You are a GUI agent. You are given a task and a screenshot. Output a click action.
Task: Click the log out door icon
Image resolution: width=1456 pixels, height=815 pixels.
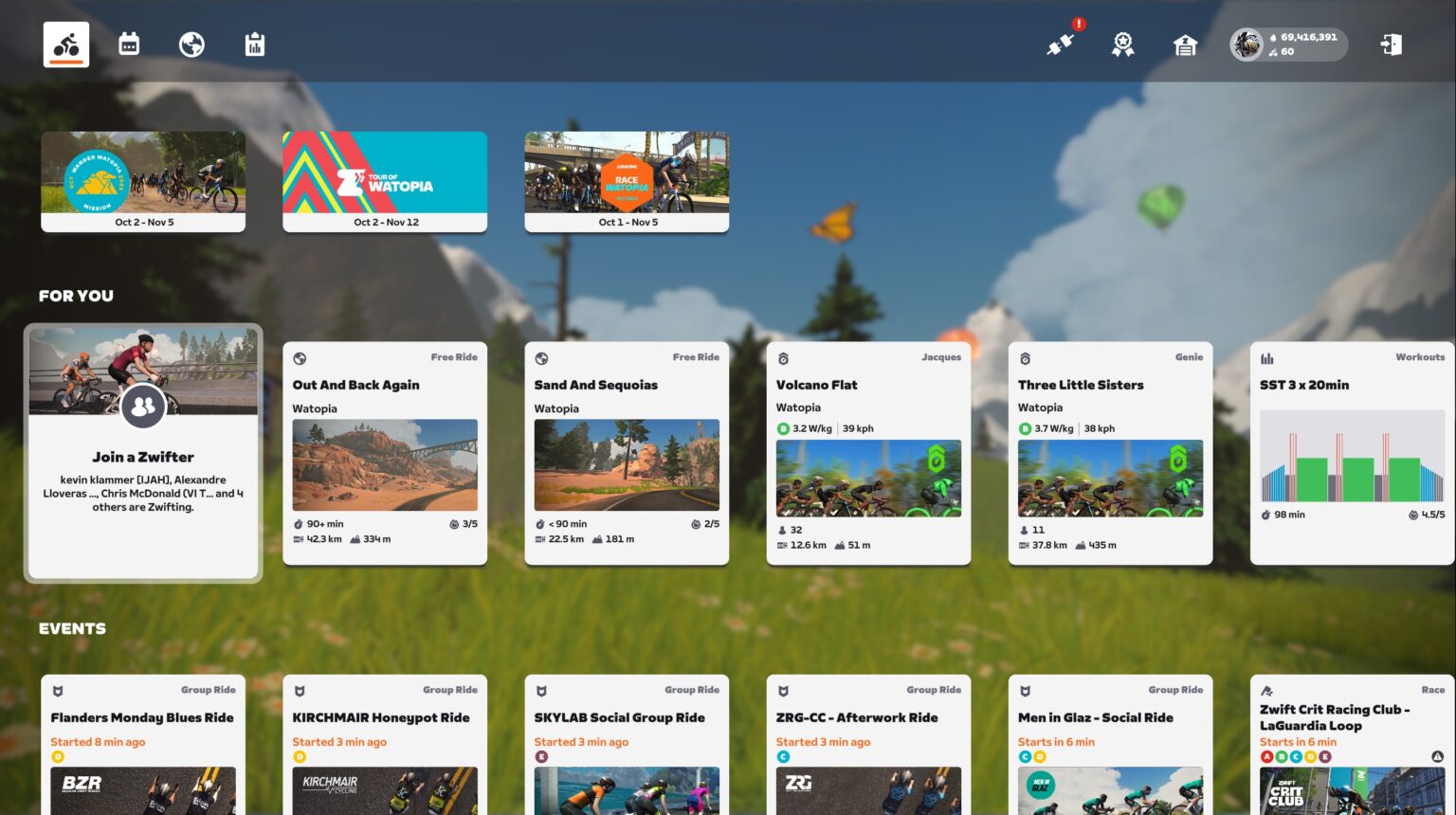(1390, 45)
